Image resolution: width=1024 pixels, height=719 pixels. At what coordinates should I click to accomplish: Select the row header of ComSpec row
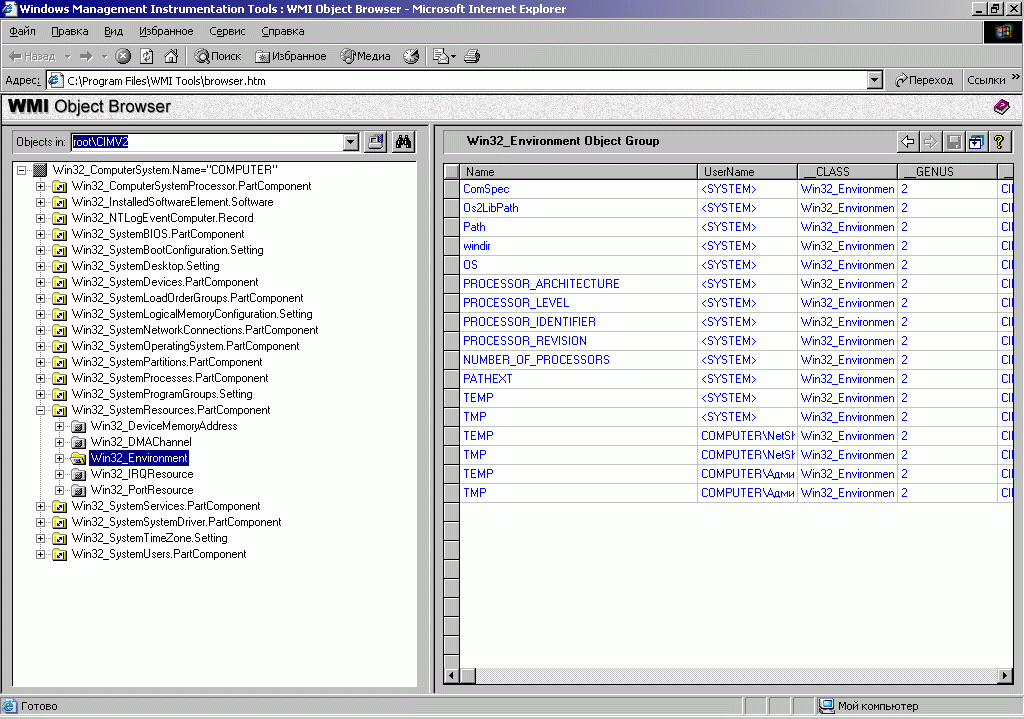tap(451, 189)
